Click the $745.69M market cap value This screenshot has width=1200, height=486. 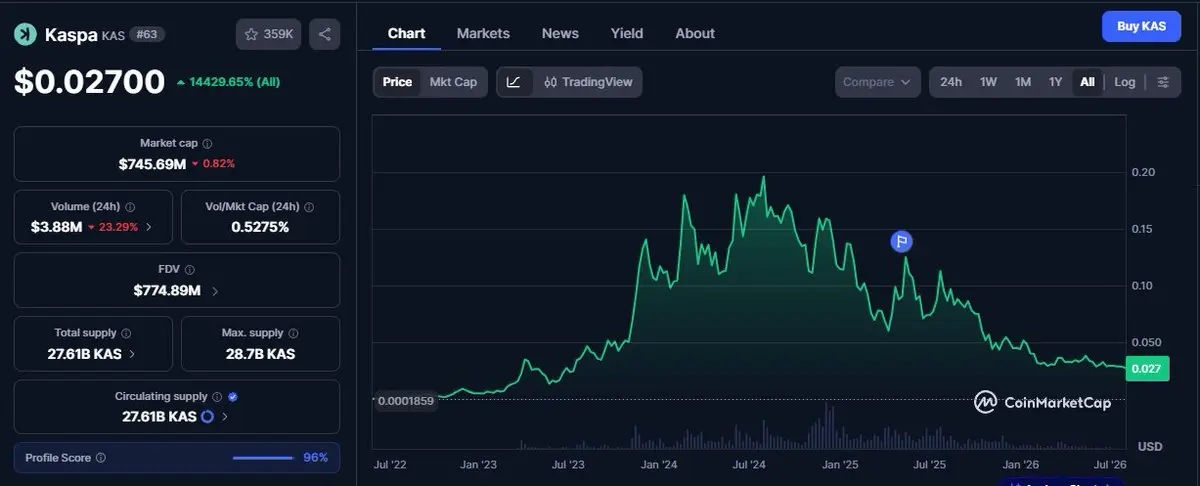point(152,164)
